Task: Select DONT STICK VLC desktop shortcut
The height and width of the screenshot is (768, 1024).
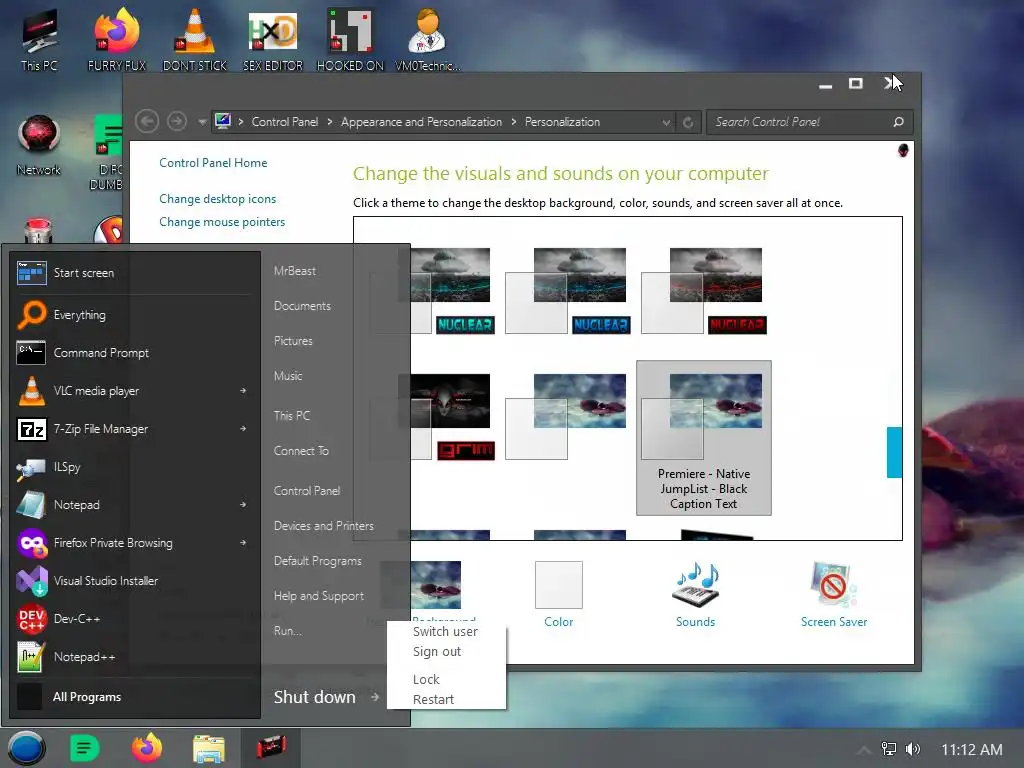Action: pyautogui.click(x=195, y=40)
